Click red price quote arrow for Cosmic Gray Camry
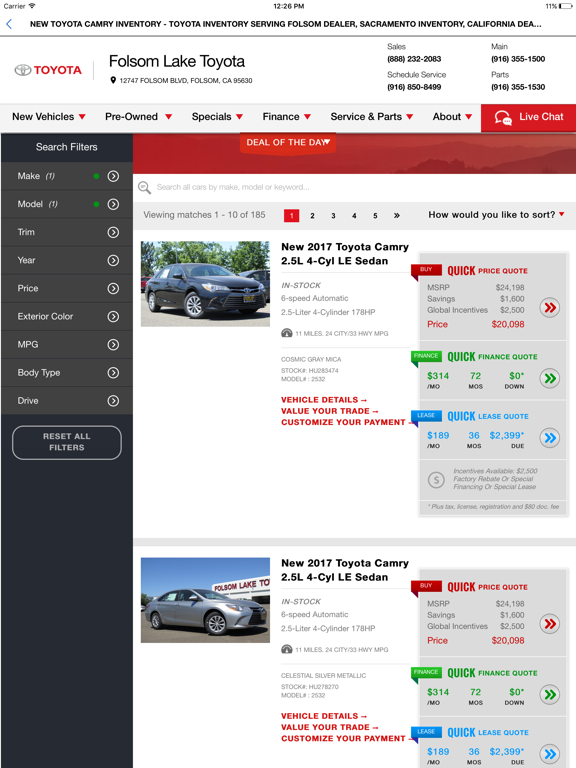 pyautogui.click(x=550, y=308)
